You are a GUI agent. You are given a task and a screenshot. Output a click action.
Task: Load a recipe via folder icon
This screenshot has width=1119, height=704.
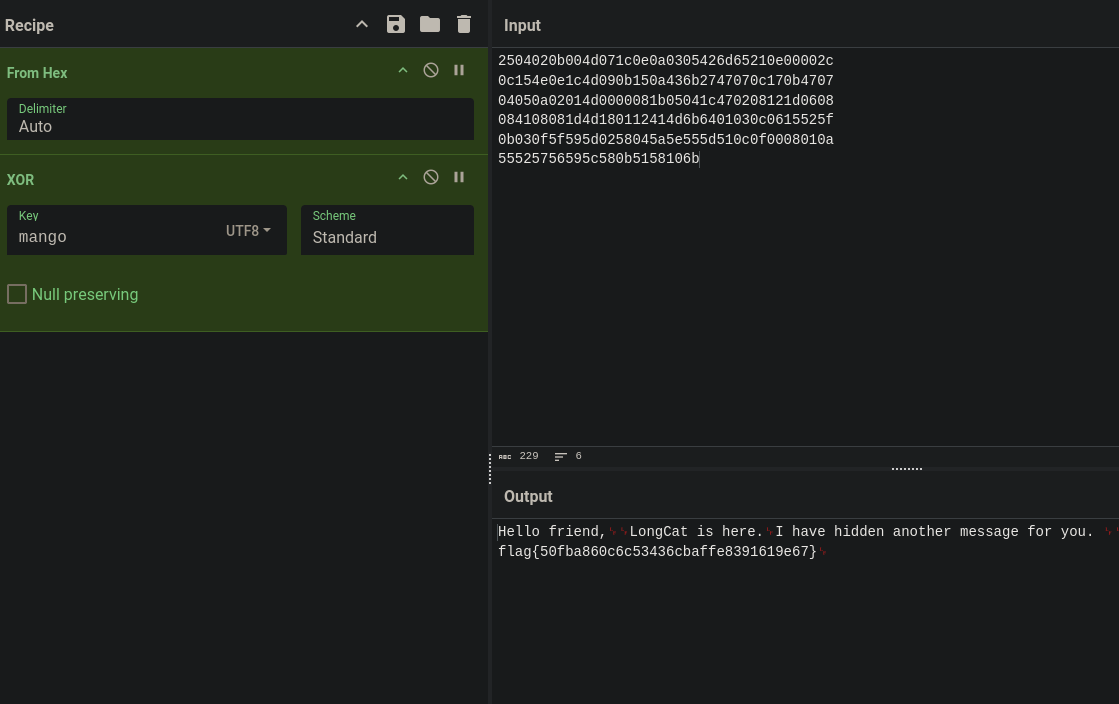coord(430,24)
